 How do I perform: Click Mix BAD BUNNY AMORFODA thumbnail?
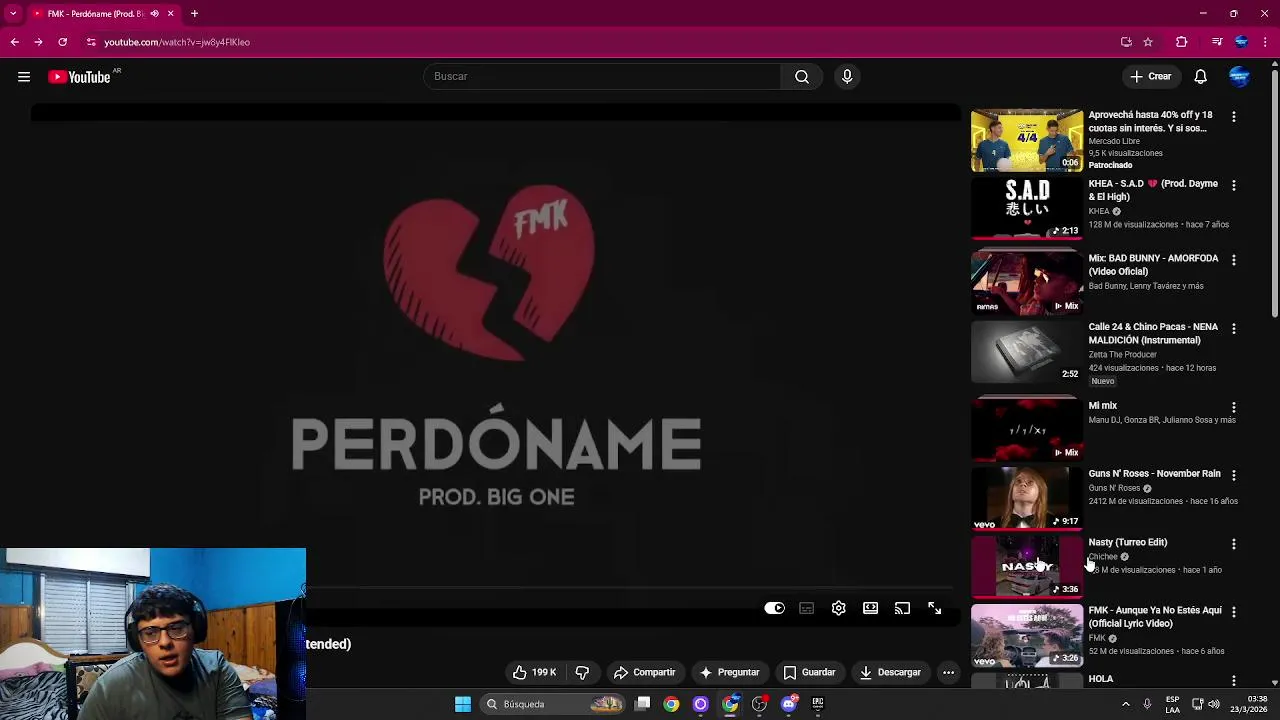click(x=1027, y=283)
